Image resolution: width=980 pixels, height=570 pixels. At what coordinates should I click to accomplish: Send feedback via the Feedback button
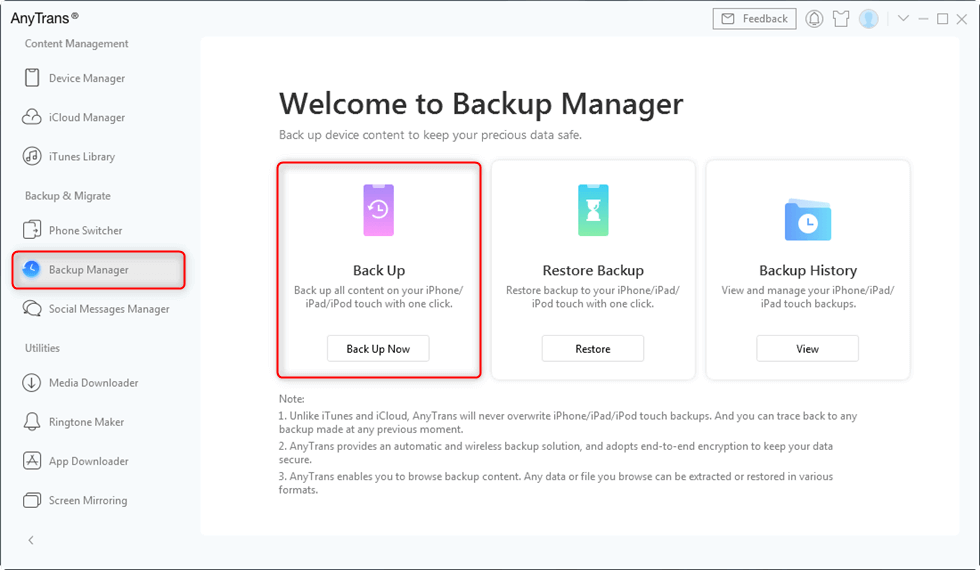click(x=755, y=19)
